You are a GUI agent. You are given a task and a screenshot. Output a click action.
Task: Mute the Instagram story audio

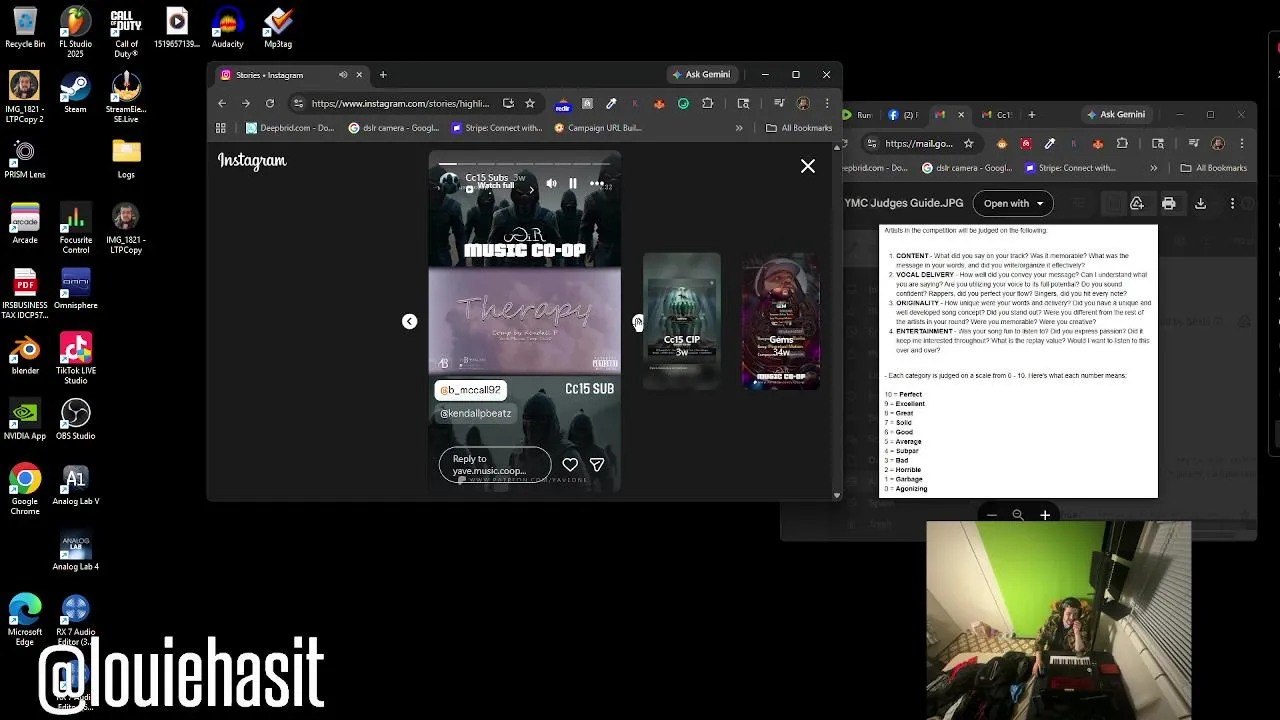pyautogui.click(x=551, y=184)
